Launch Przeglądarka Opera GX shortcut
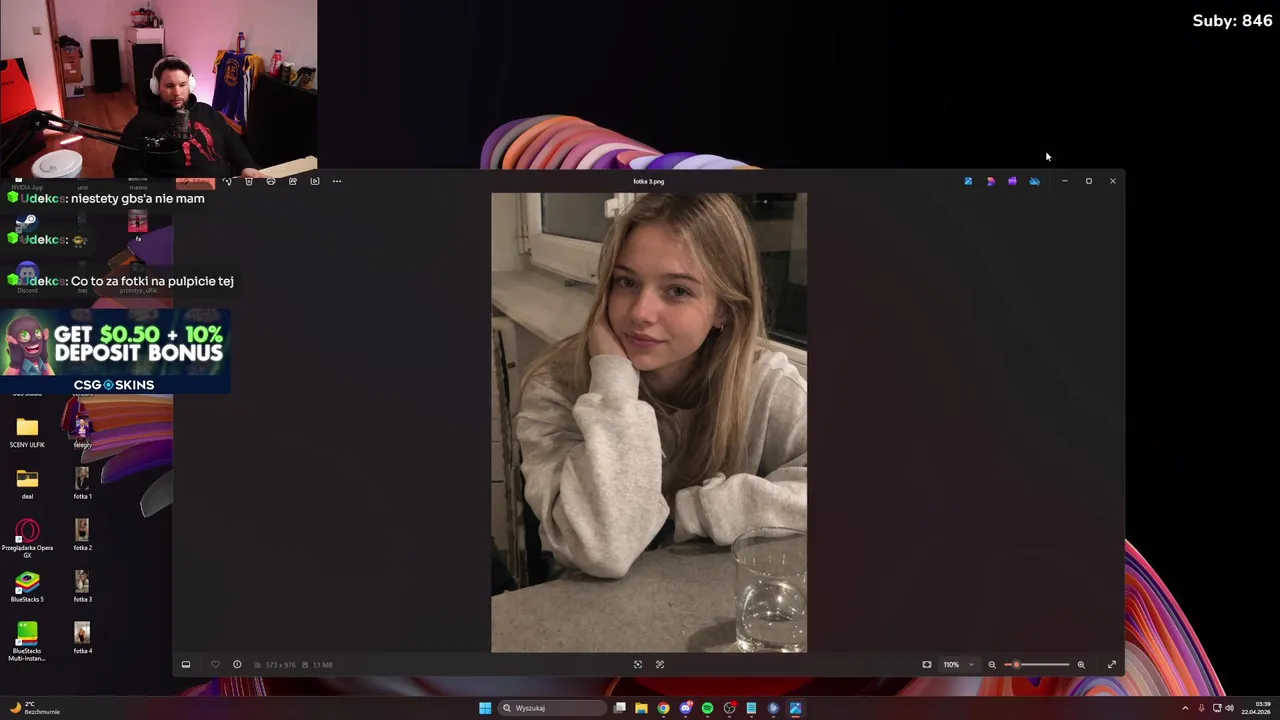1280x720 pixels. click(27, 538)
